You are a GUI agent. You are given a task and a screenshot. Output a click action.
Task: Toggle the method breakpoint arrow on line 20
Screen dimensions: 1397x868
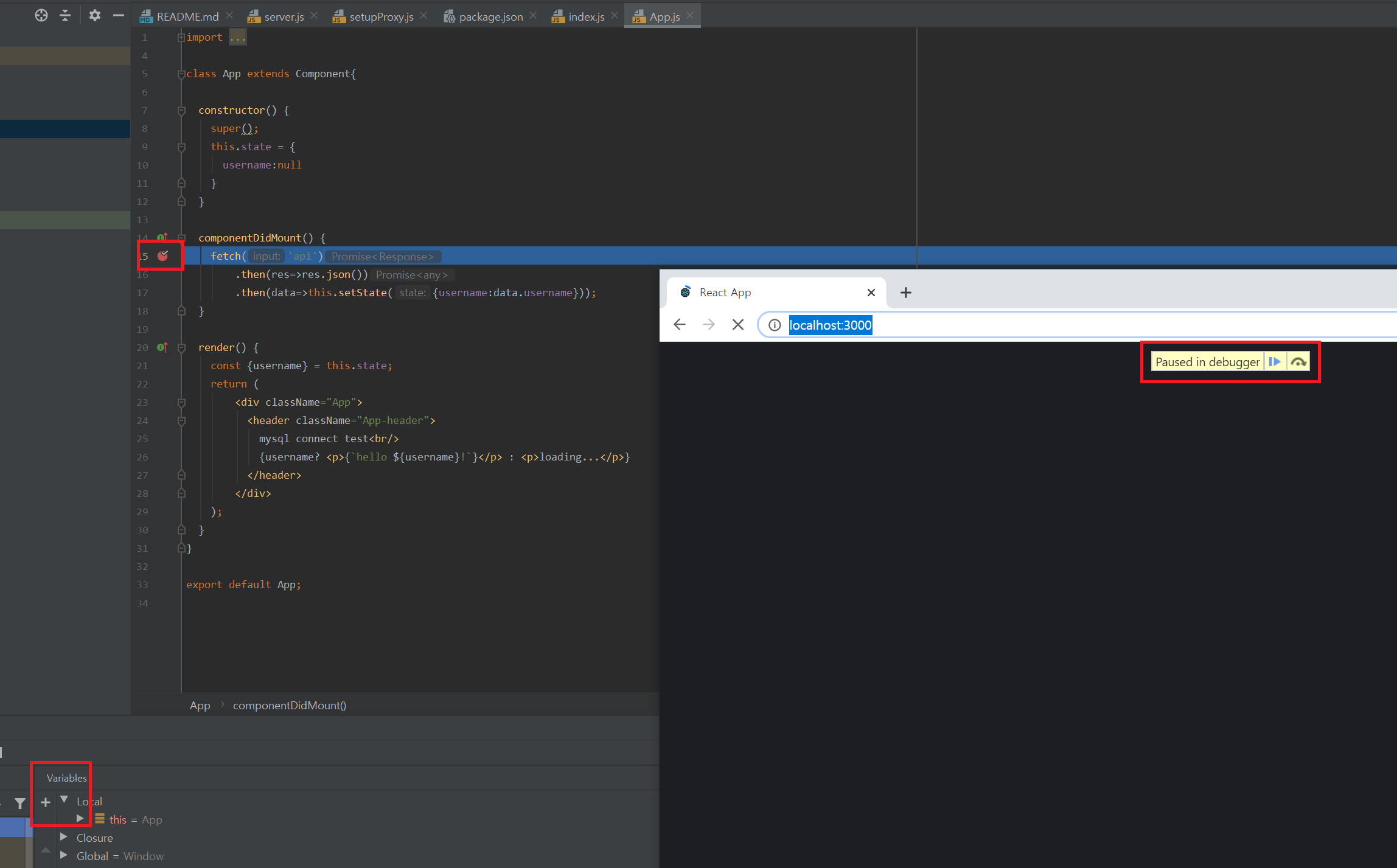point(162,347)
